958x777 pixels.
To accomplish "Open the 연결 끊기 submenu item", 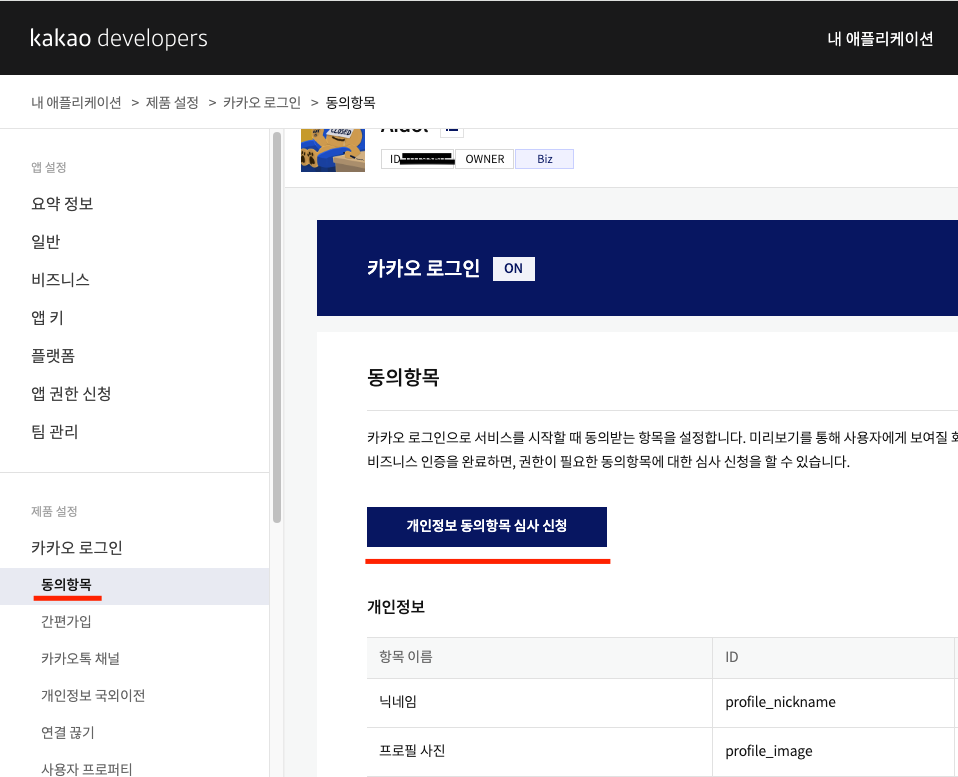I will 68,732.
